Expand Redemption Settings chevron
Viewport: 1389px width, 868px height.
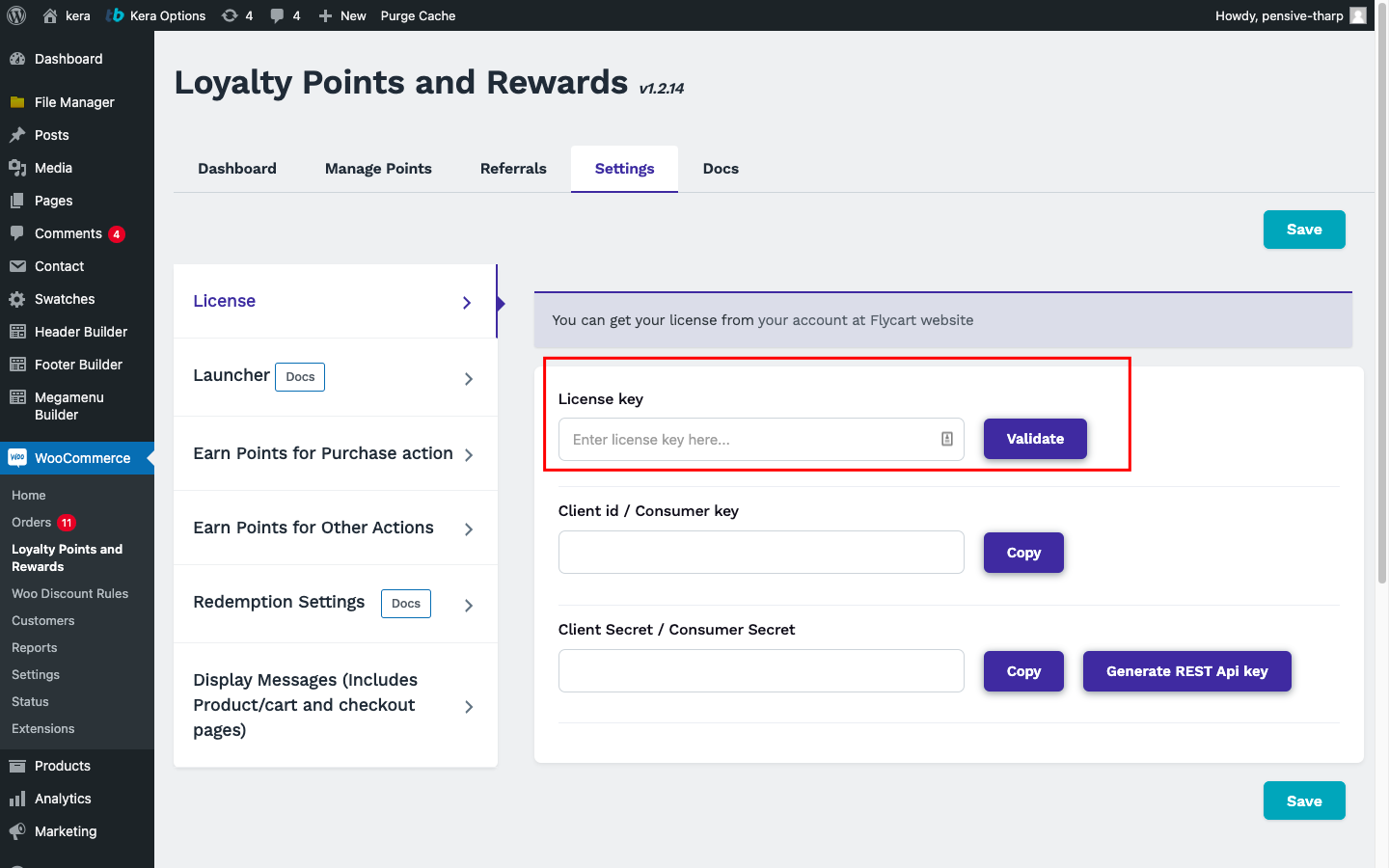(469, 606)
